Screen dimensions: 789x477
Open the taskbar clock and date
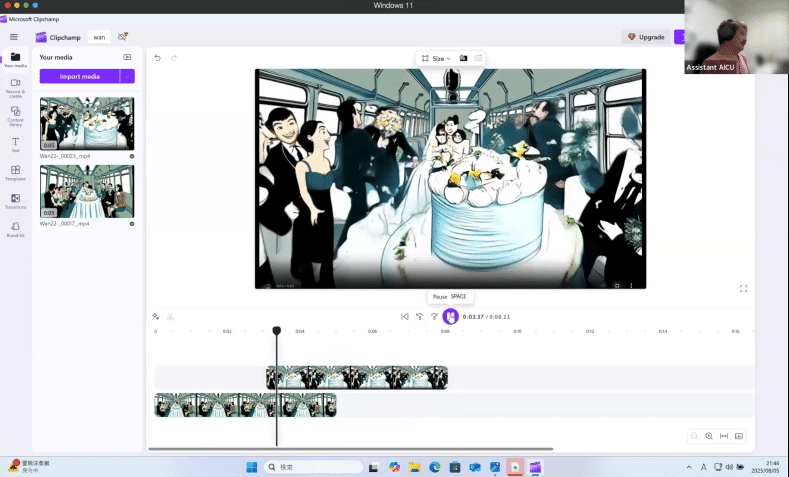(765, 467)
